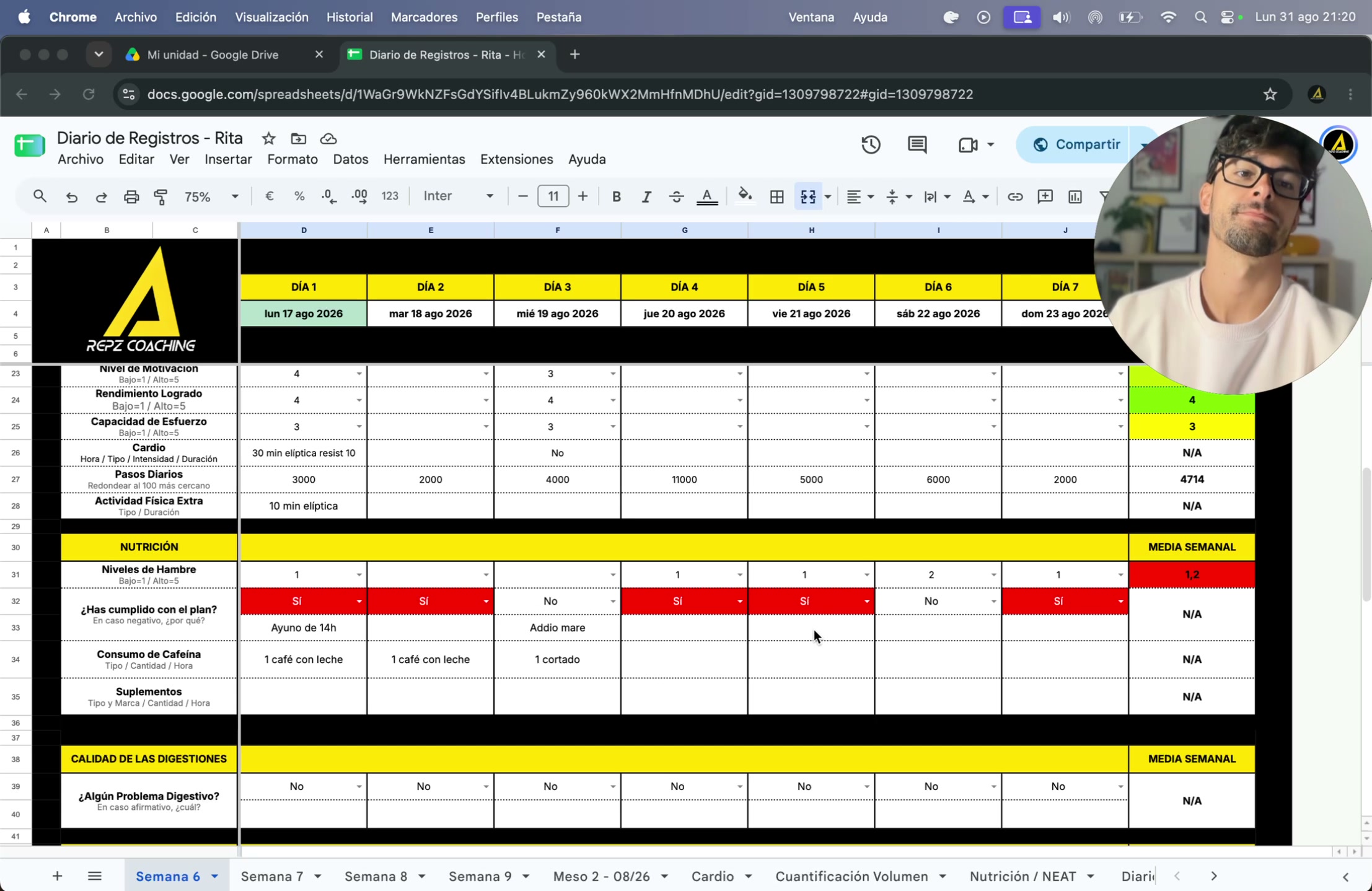
Task: Expand Niveles de Hambre dropdown for Día 1
Action: tap(359, 575)
